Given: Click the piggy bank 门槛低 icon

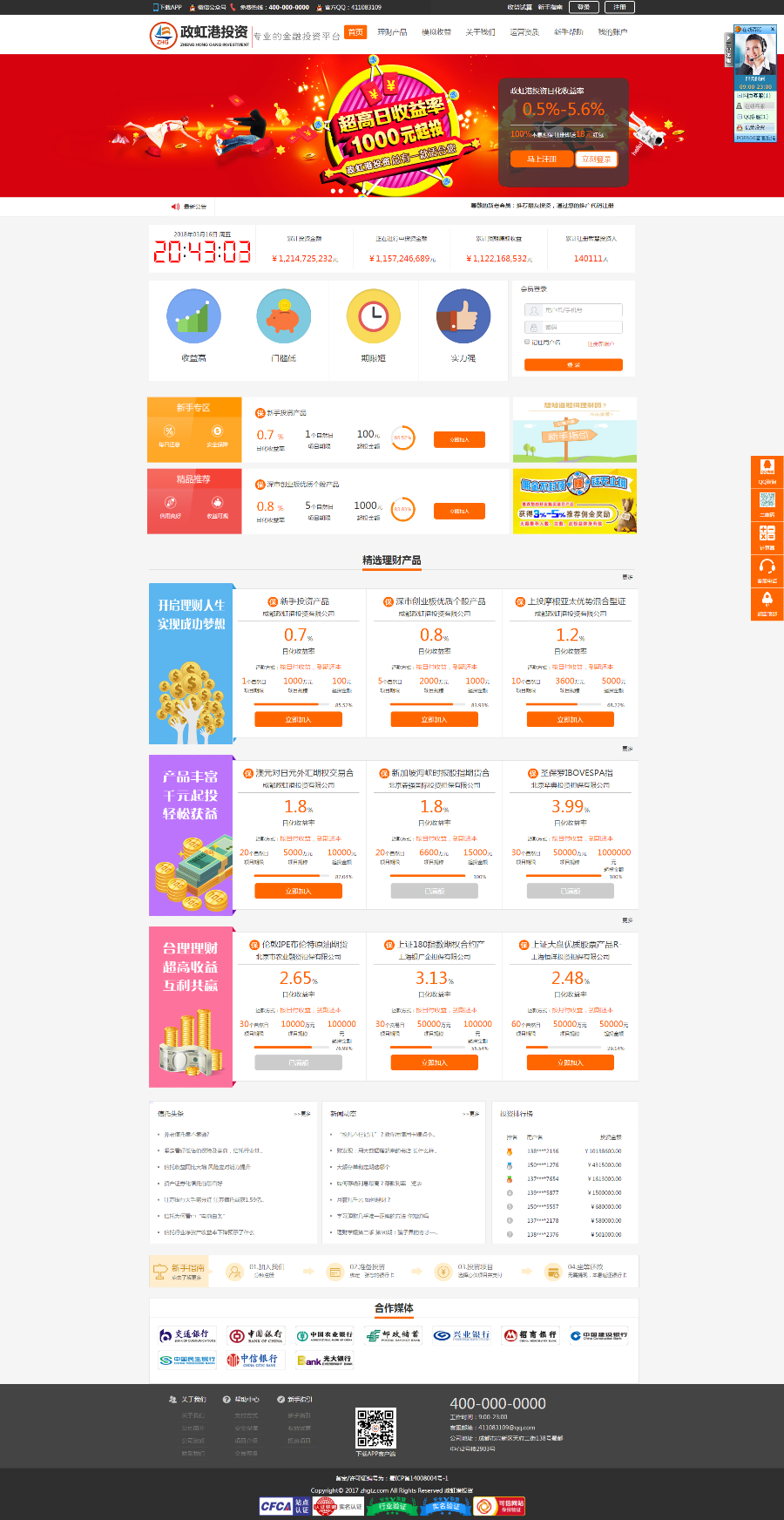Looking at the screenshot, I should click(284, 316).
